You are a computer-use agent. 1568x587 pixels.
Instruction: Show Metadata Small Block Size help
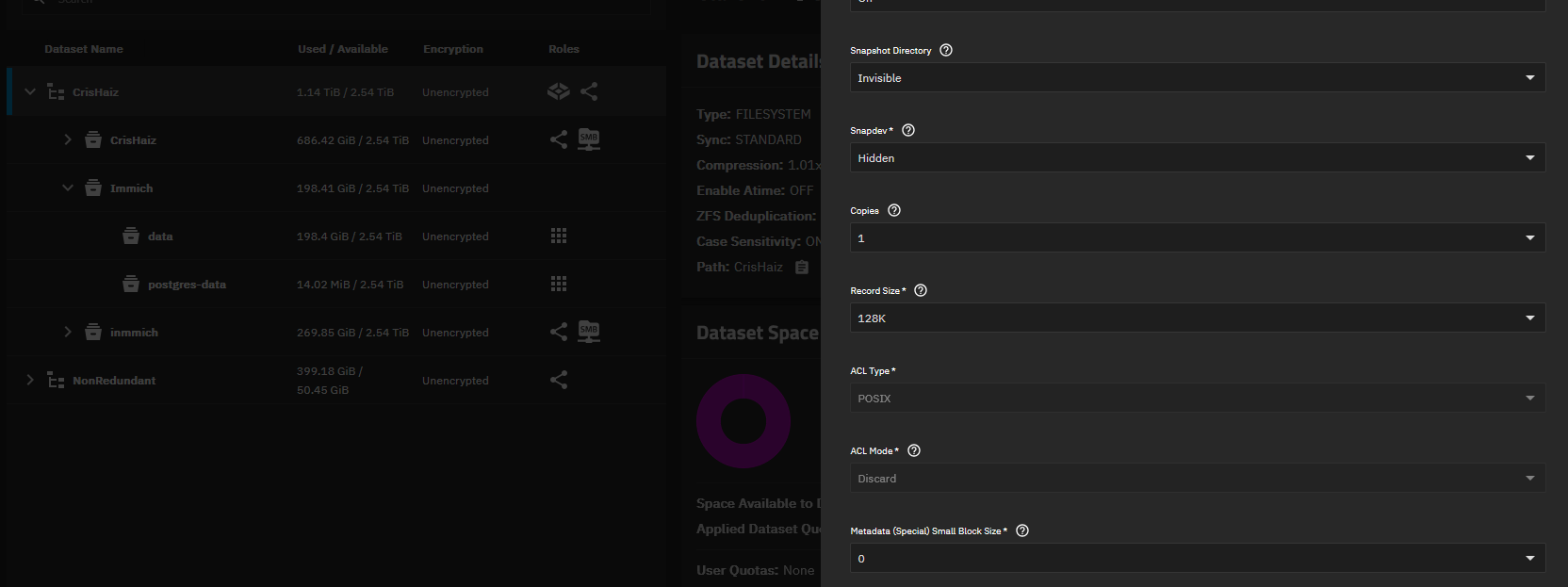click(1022, 530)
